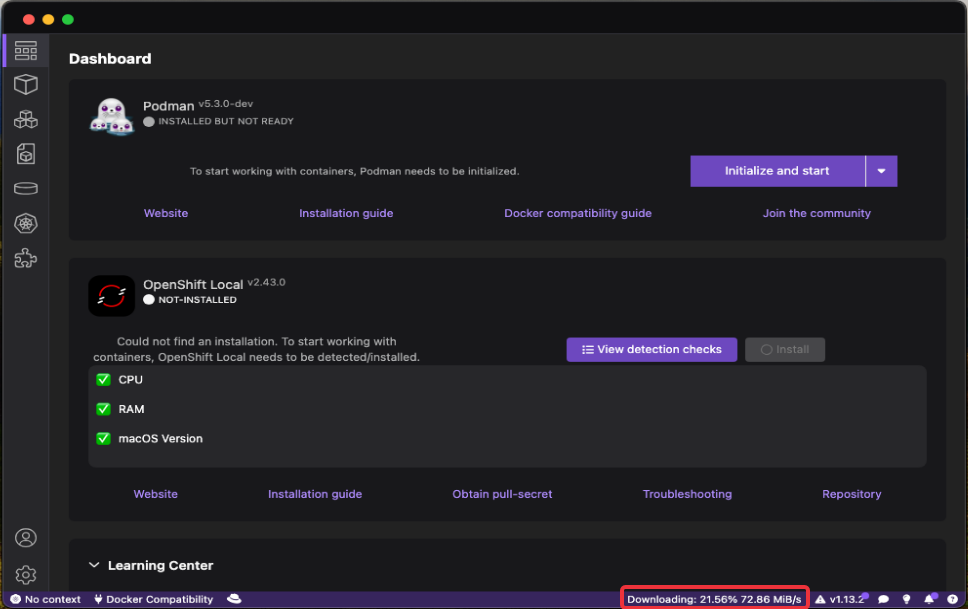Open Docker compatibility guide link
This screenshot has width=968, height=609.
pos(578,213)
